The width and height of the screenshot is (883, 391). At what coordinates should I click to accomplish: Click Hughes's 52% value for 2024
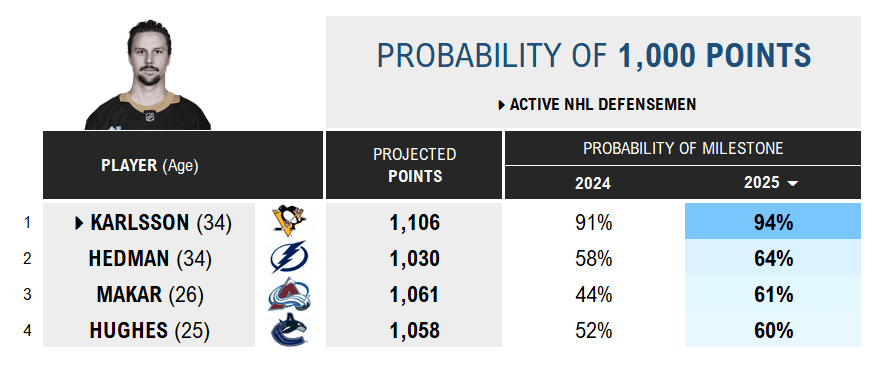pyautogui.click(x=594, y=331)
